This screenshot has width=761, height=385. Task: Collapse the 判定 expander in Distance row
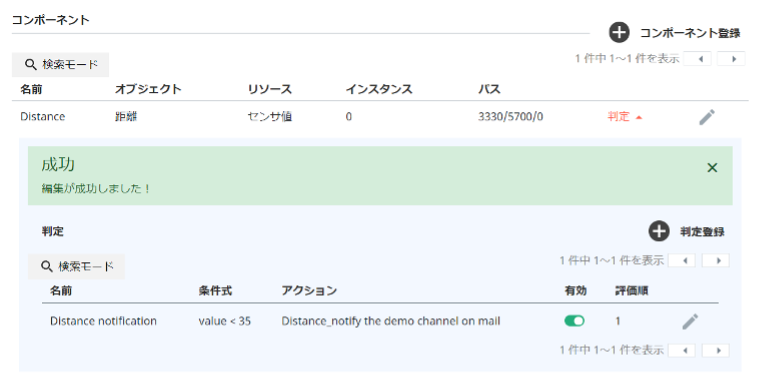625,117
